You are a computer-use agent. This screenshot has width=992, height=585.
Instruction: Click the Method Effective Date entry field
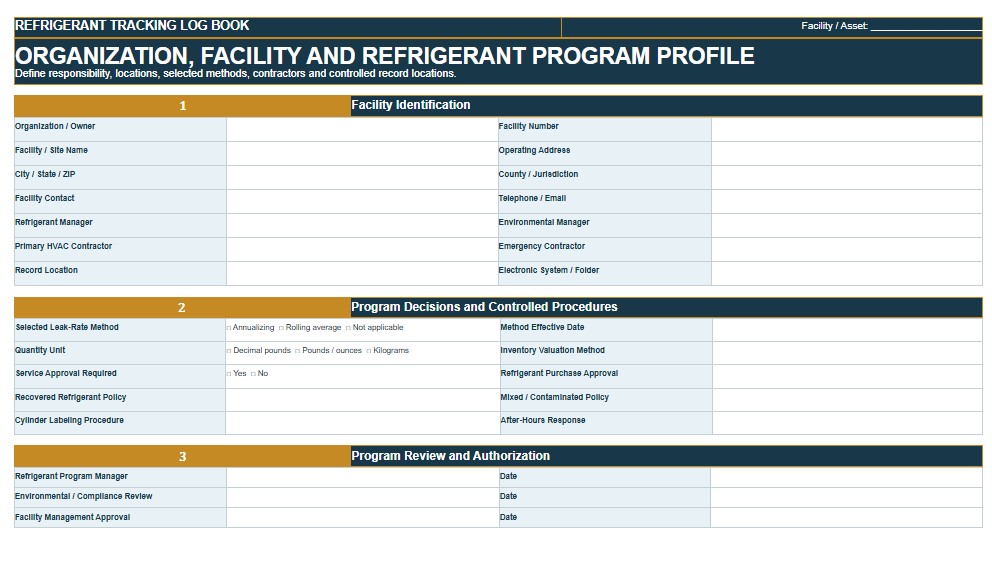tap(847, 330)
